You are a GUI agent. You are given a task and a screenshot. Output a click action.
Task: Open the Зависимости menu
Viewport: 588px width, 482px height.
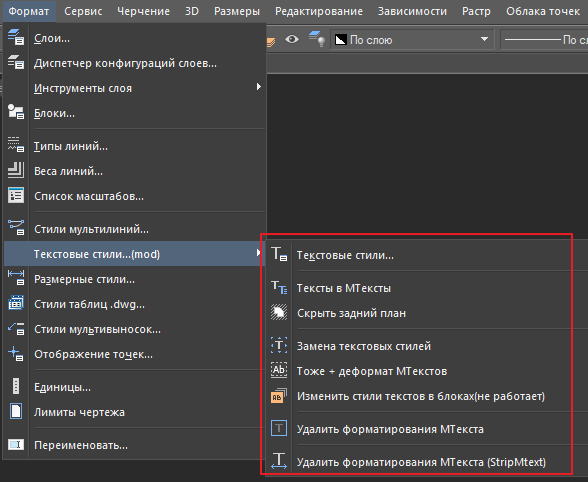click(x=412, y=11)
